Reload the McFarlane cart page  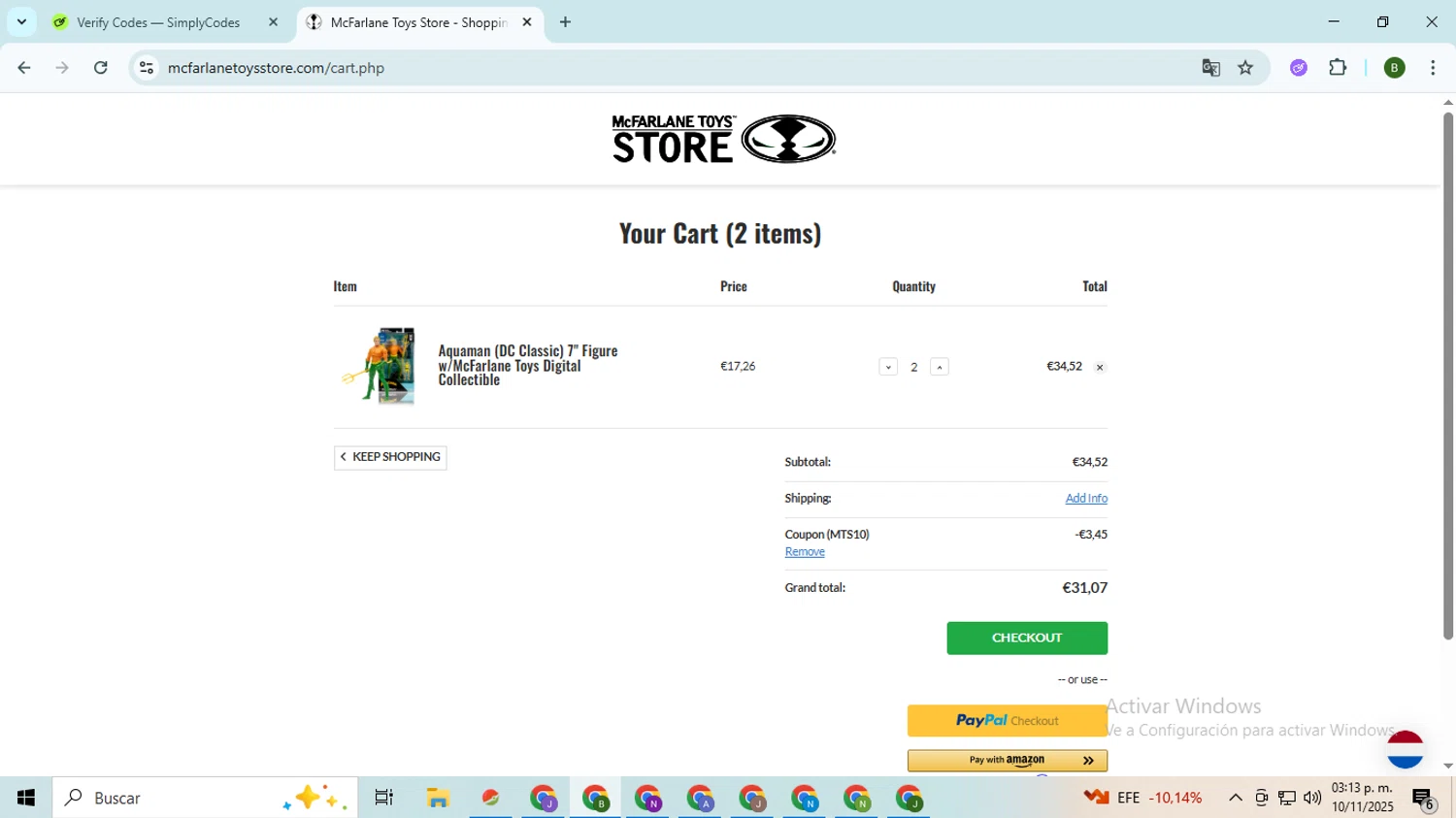101,68
